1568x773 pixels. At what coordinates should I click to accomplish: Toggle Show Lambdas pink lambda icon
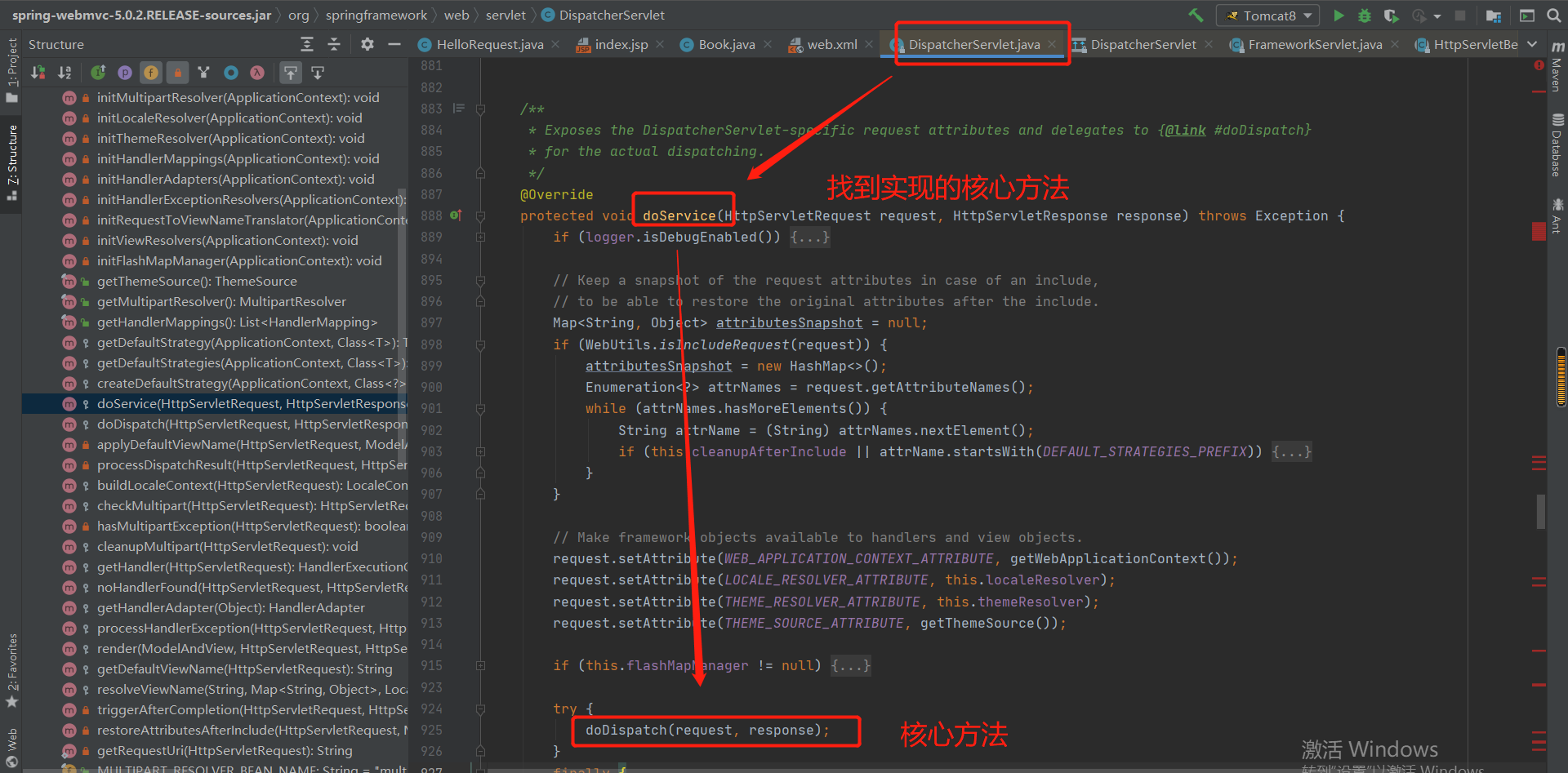[x=257, y=73]
